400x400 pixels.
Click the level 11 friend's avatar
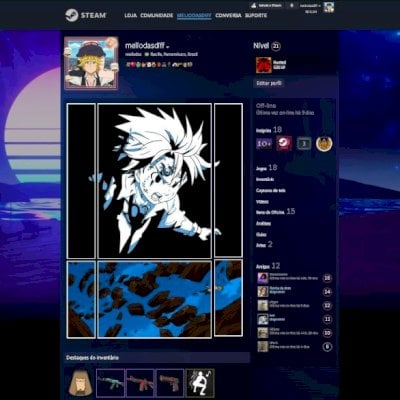pos(263,319)
